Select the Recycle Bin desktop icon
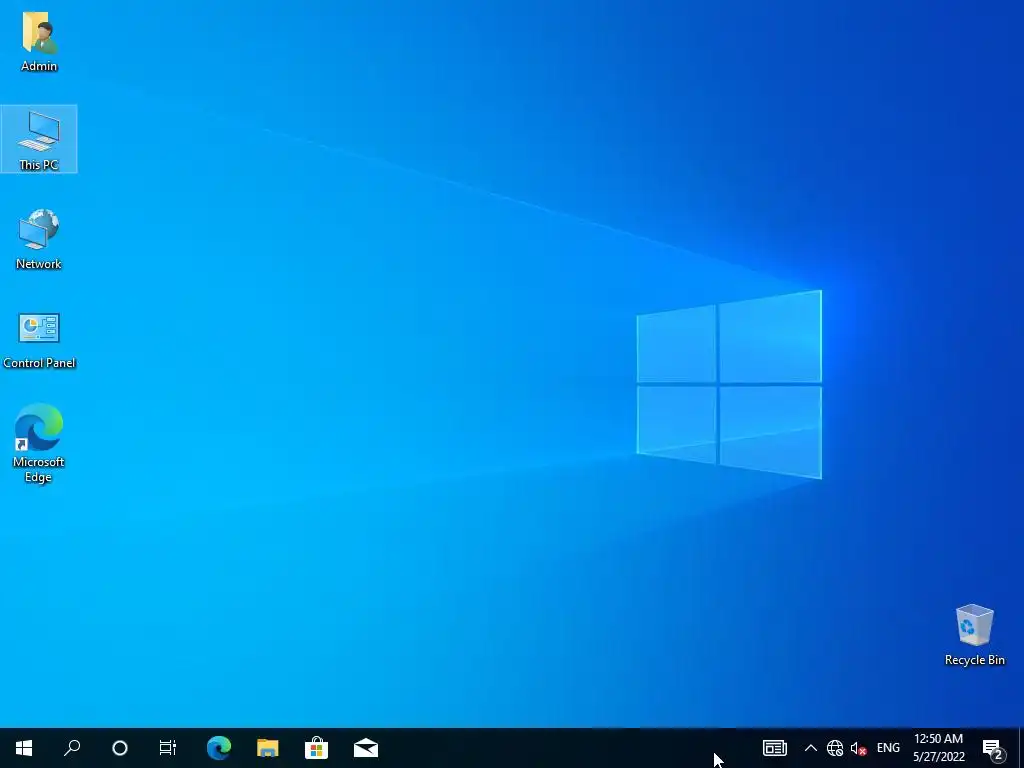 (974, 635)
